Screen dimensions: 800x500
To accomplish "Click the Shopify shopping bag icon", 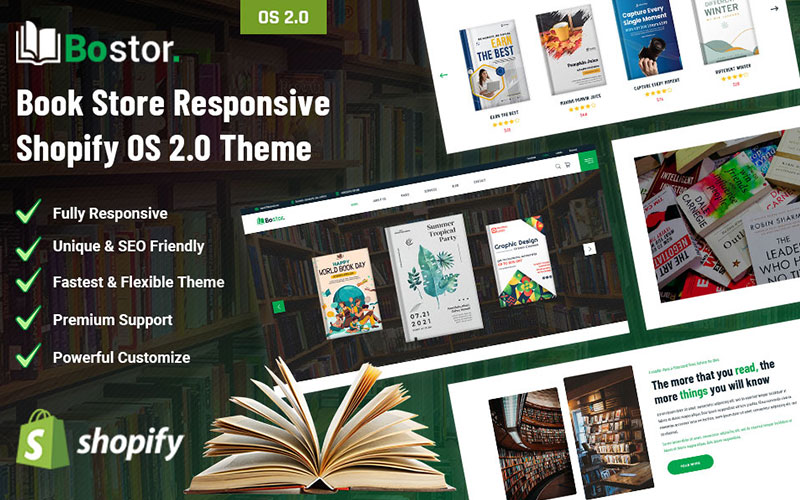I will 40,441.
